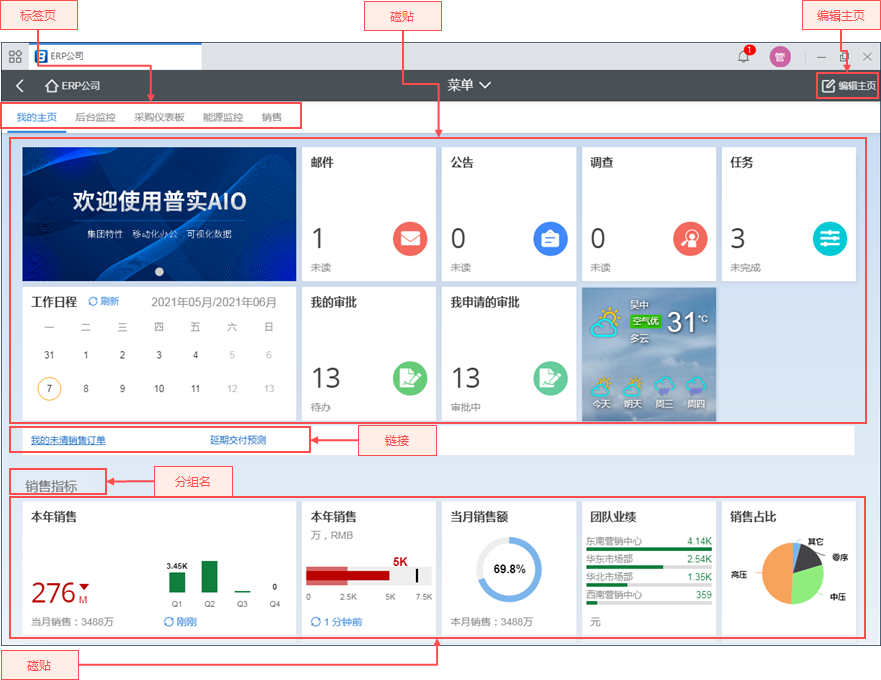Click the back arrow in header
Viewport: 881px width, 680px height.
[20, 86]
